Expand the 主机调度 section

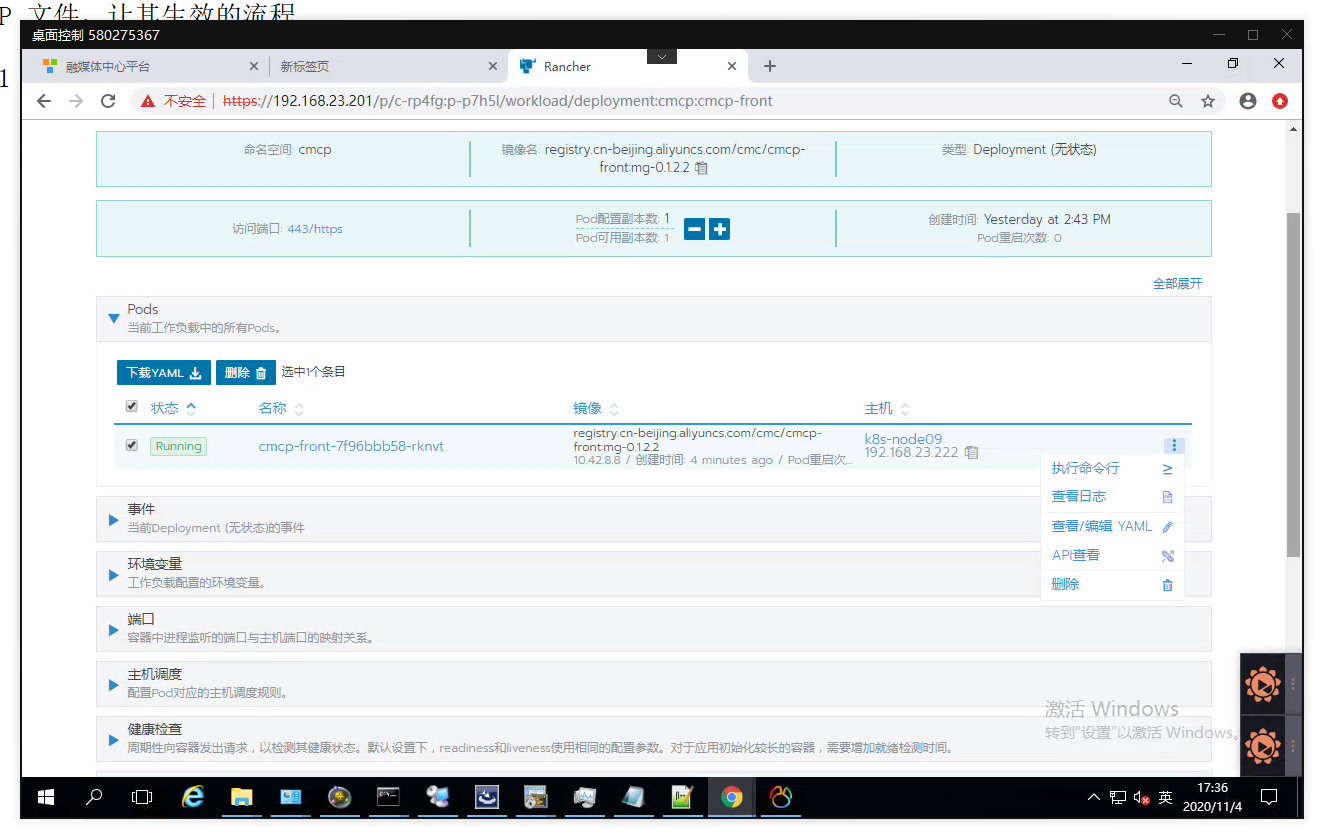point(113,684)
